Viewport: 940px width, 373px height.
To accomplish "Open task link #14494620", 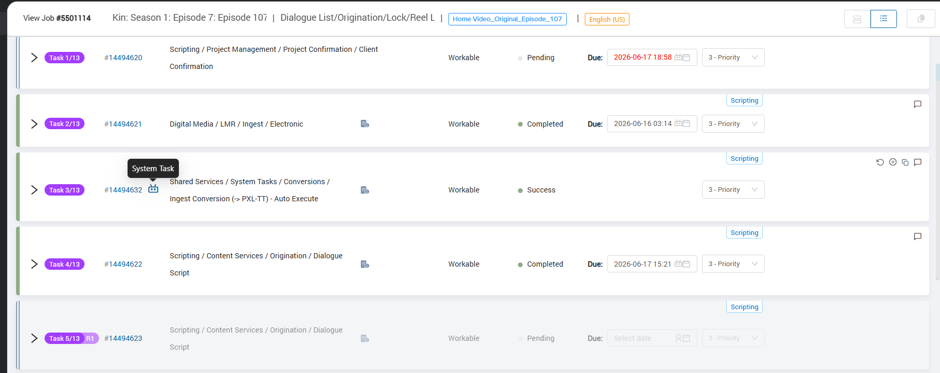I will click(x=123, y=58).
